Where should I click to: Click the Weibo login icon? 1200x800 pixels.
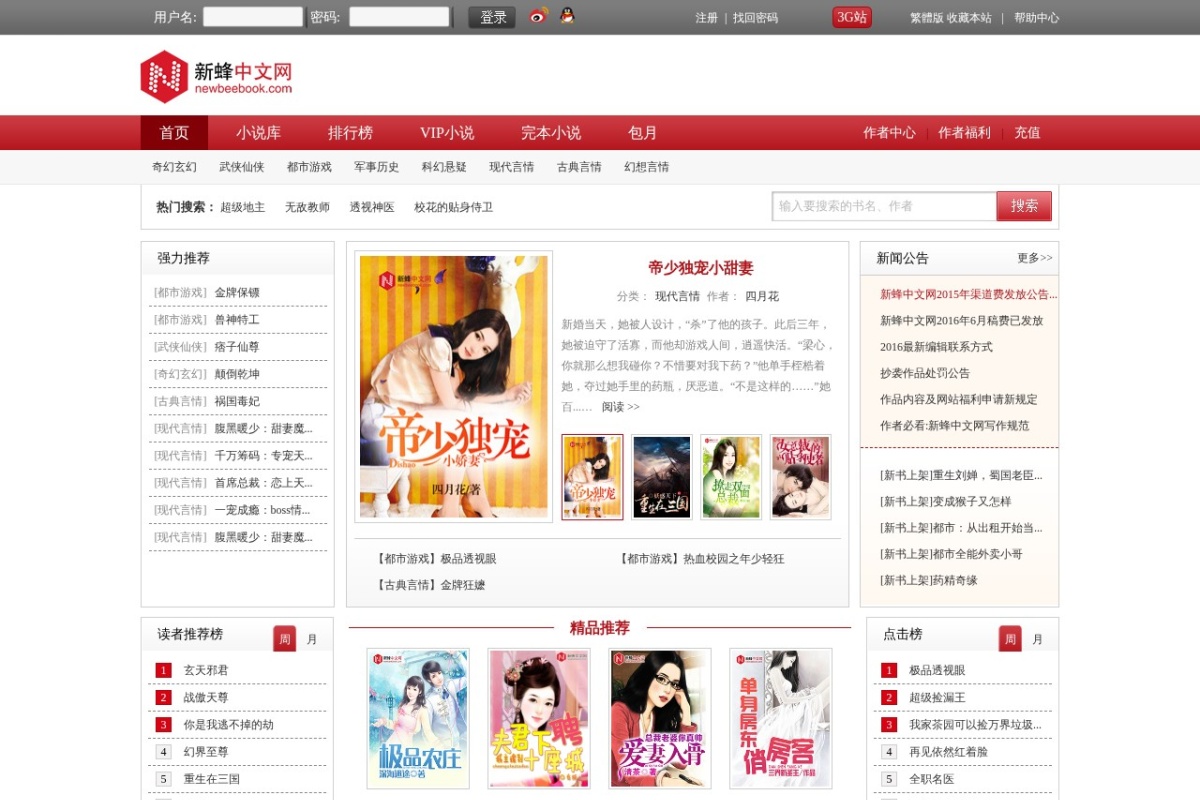[x=538, y=16]
